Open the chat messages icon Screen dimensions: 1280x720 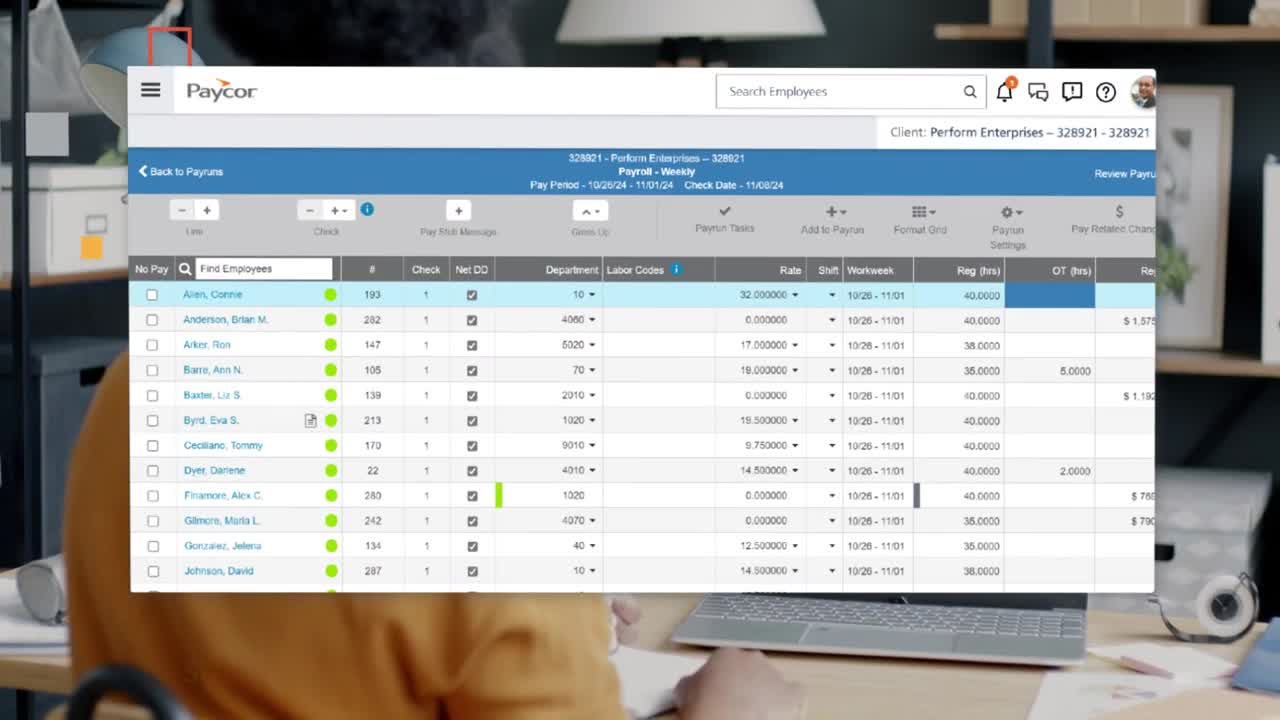point(1038,92)
